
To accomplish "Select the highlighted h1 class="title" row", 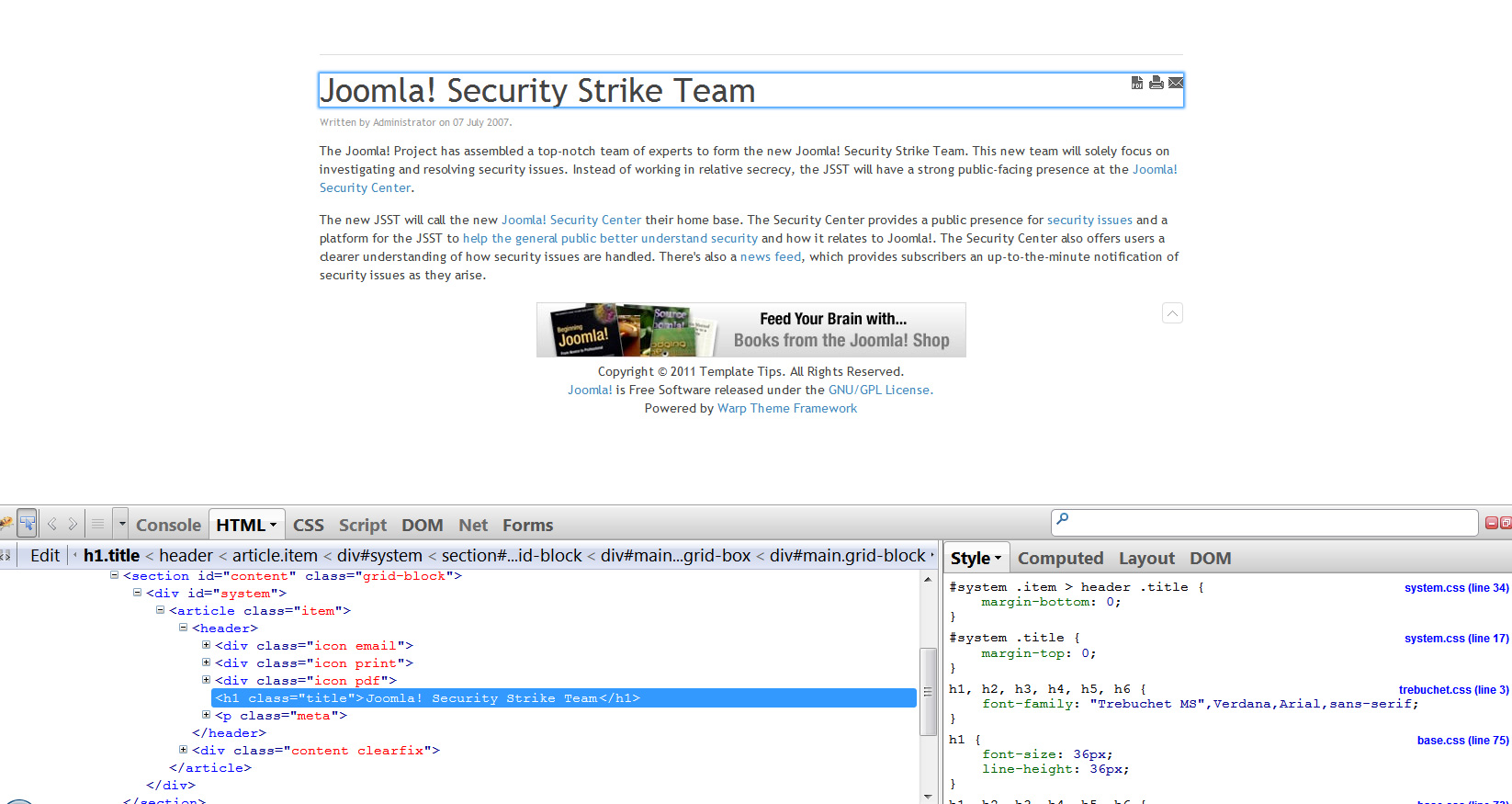I will point(564,698).
